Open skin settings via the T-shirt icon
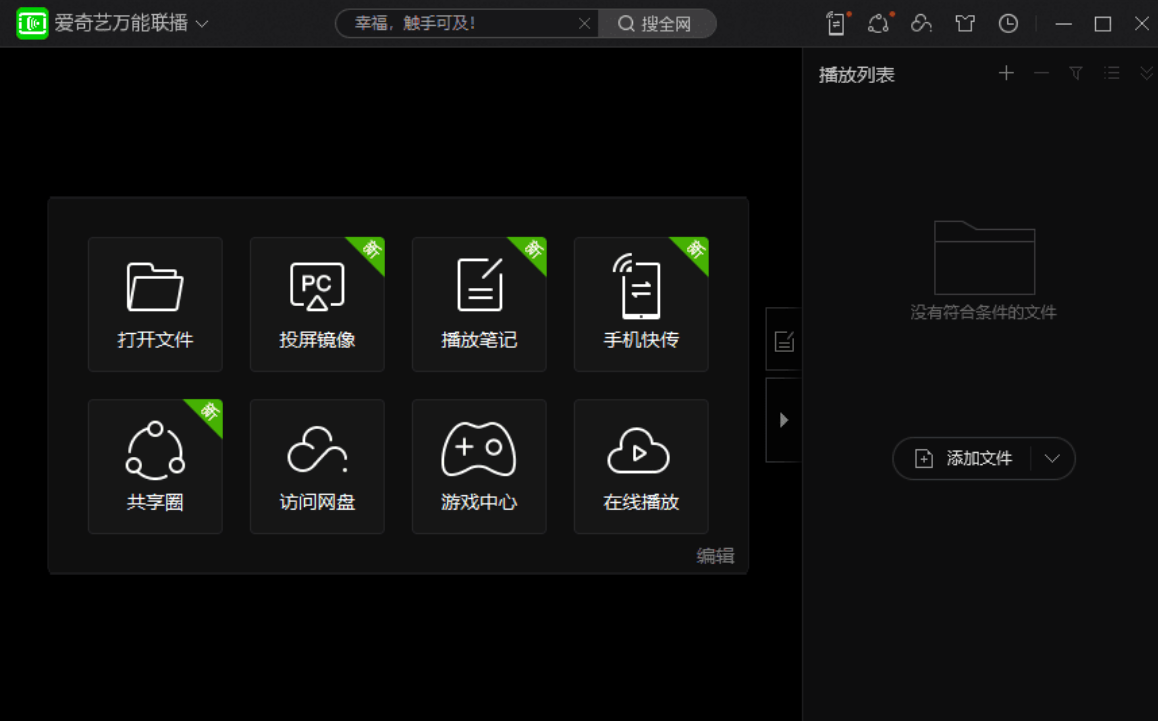 [x=965, y=23]
